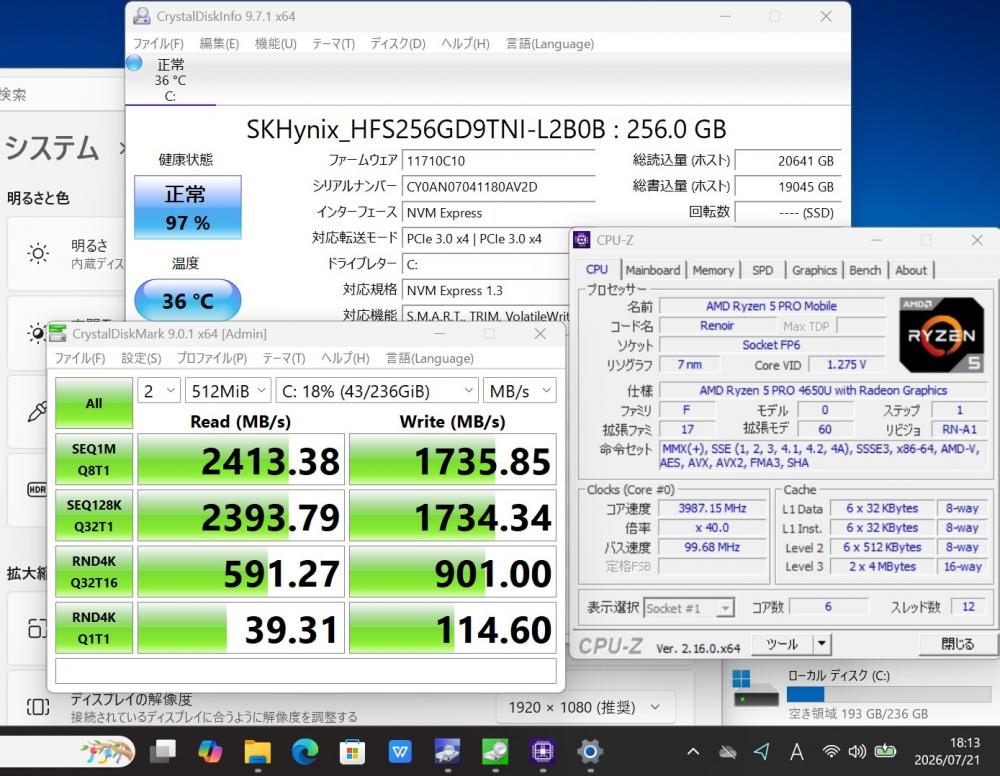The width and height of the screenshot is (1000, 776).
Task: Open CrystalDiskMark テーマ(T) menu
Action: [284, 358]
